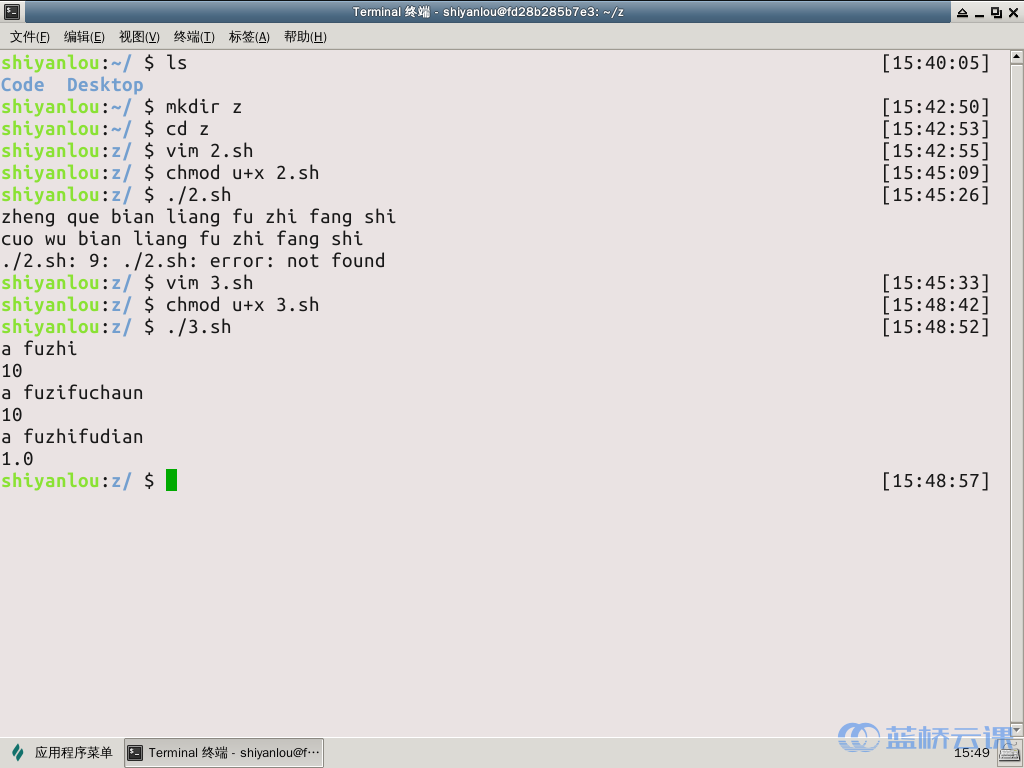The image size is (1024, 768).
Task: Click the shade (roll up) window button
Action: tap(962, 12)
